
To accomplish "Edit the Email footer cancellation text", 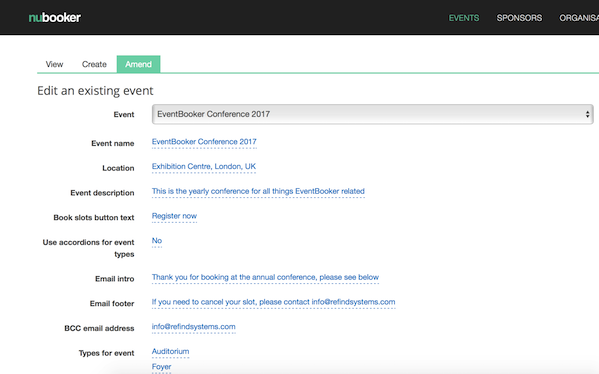I will 274,302.
